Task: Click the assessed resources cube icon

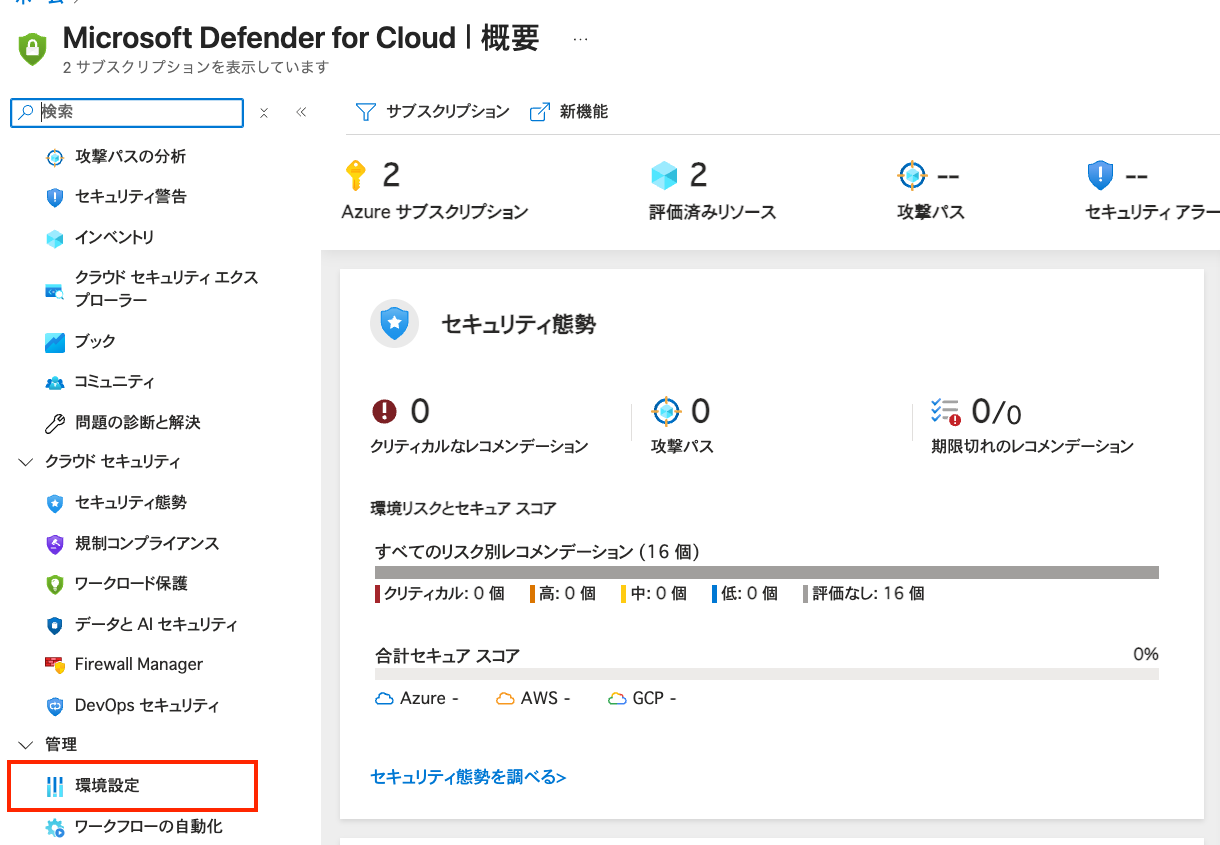Action: 664,175
